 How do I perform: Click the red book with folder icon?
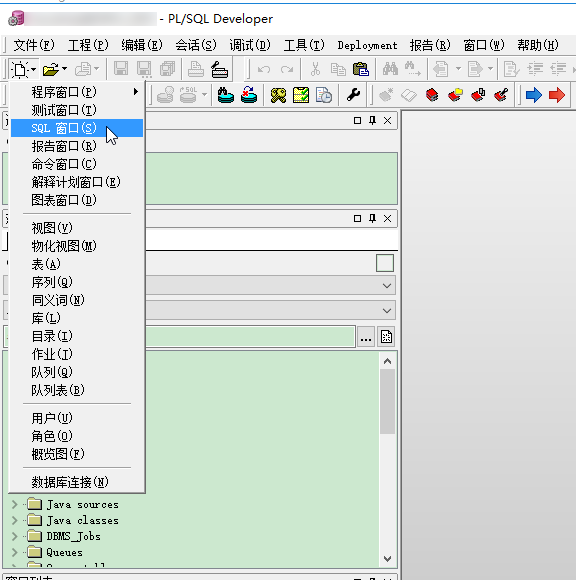(x=455, y=95)
